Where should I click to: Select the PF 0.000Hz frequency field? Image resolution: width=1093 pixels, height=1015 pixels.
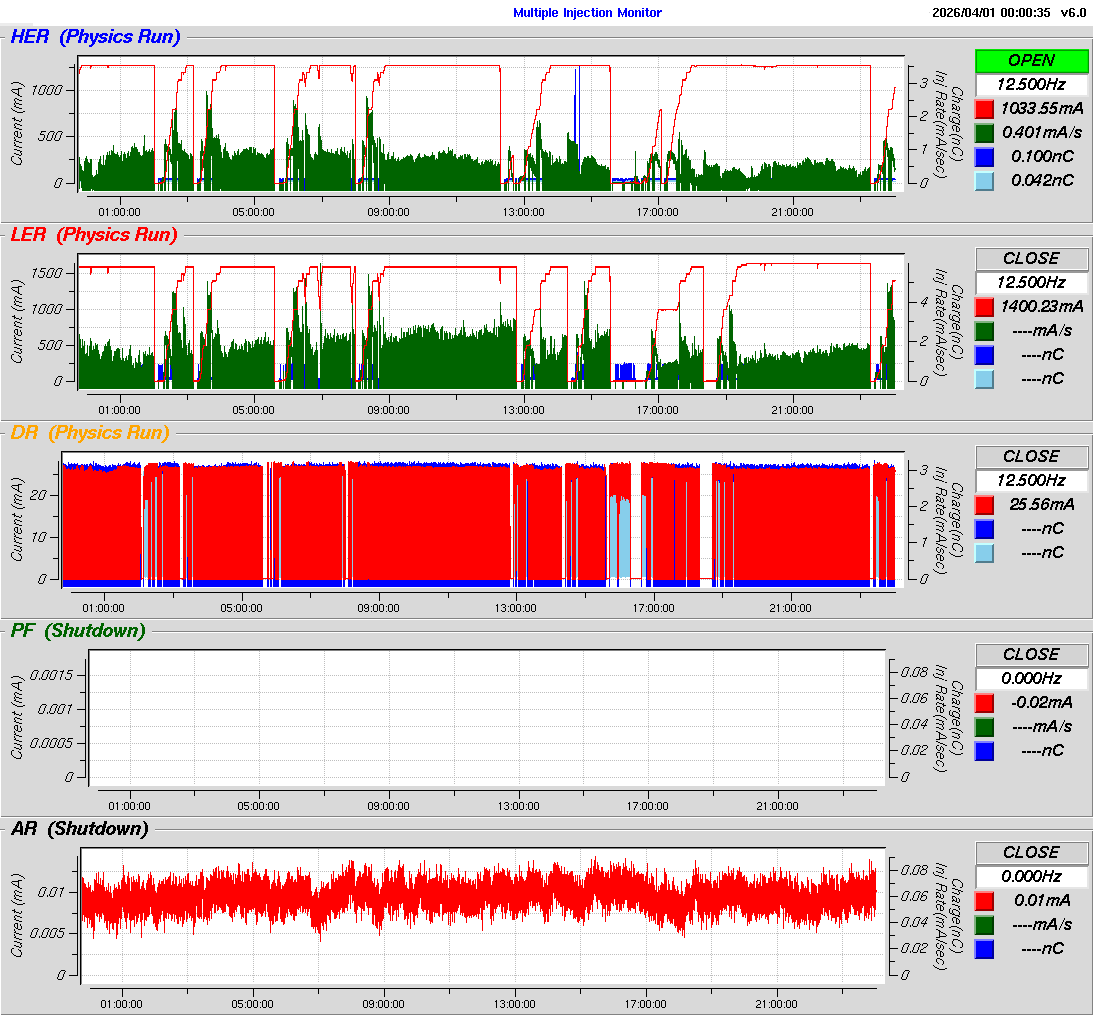coord(1031,678)
